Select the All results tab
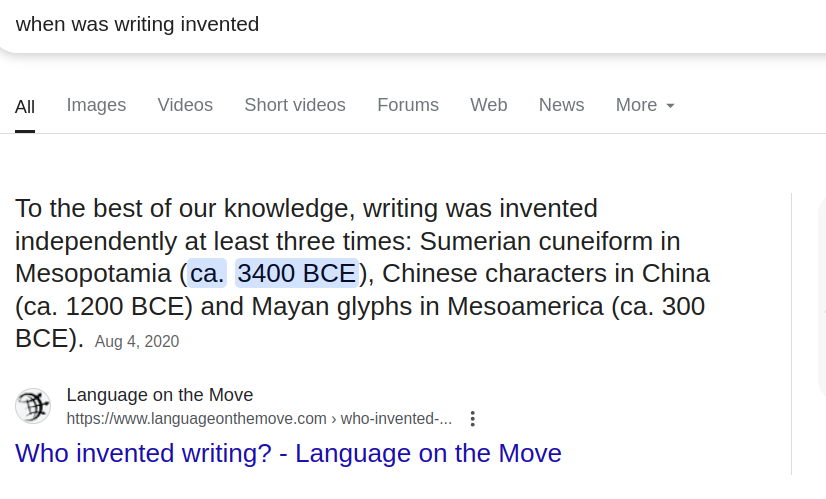The width and height of the screenshot is (826, 499). pos(25,107)
